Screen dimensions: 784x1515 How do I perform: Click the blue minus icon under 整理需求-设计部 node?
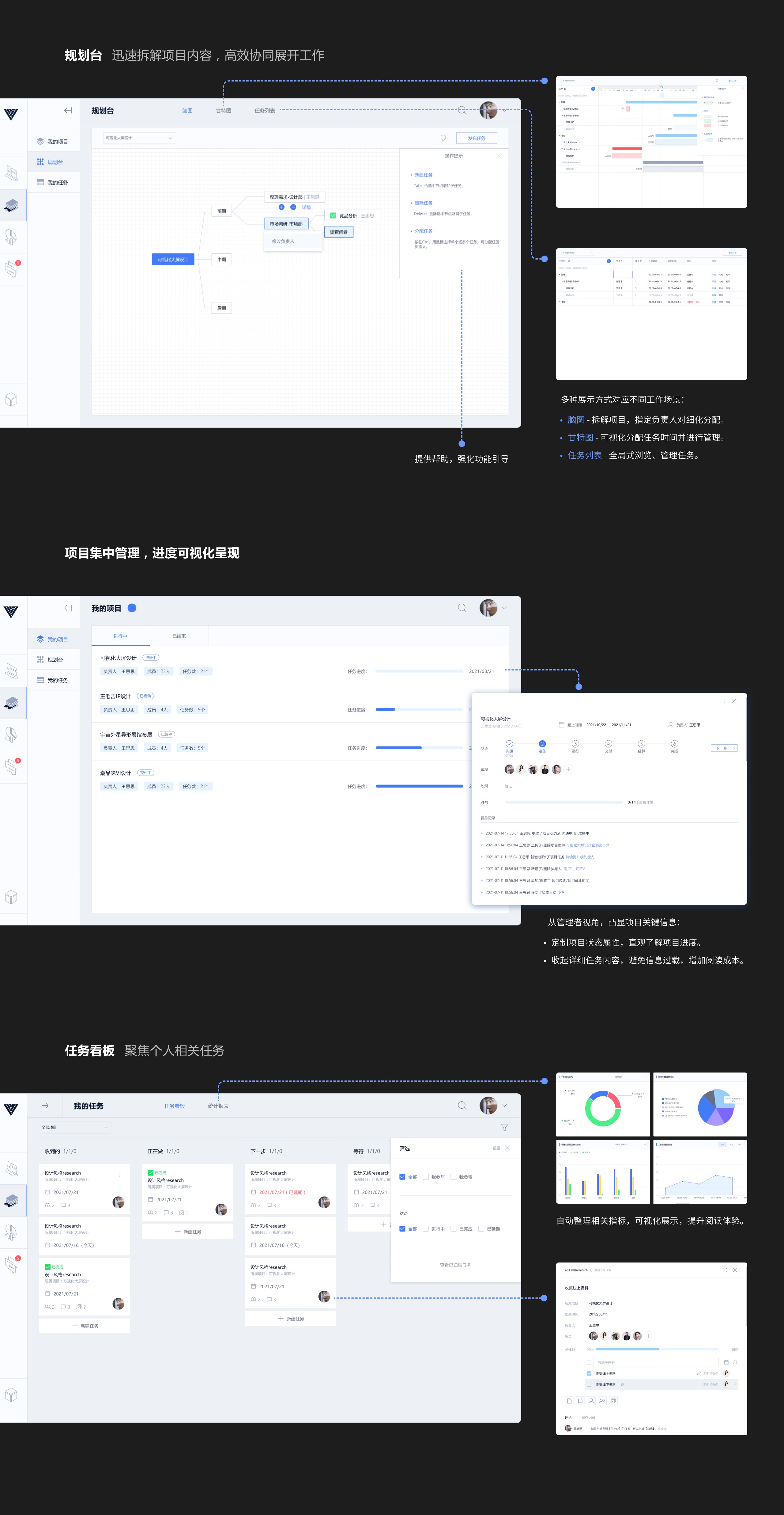pyautogui.click(x=293, y=207)
